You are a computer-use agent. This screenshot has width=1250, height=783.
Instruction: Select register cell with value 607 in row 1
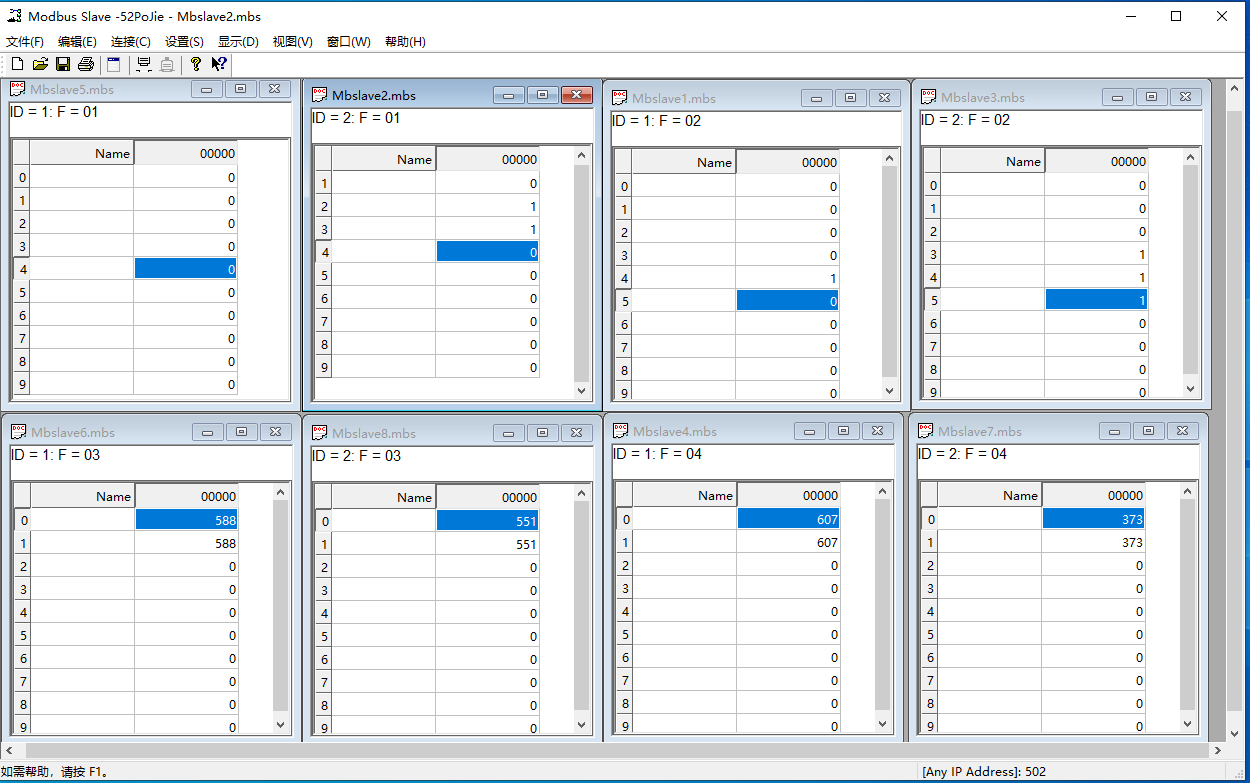[x=788, y=543]
